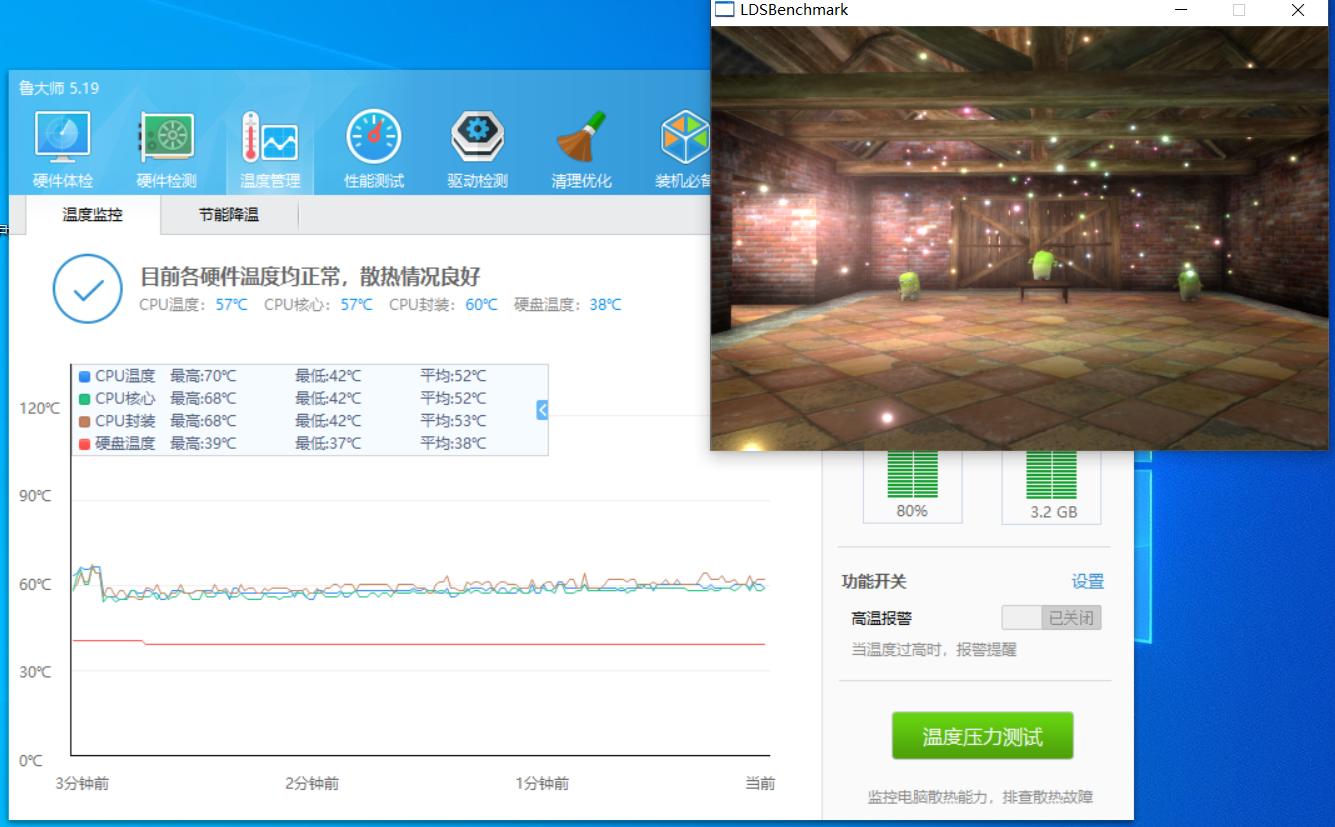Image resolution: width=1335 pixels, height=827 pixels.
Task: Click the 3分钟前 time axis label
Action: point(82,784)
